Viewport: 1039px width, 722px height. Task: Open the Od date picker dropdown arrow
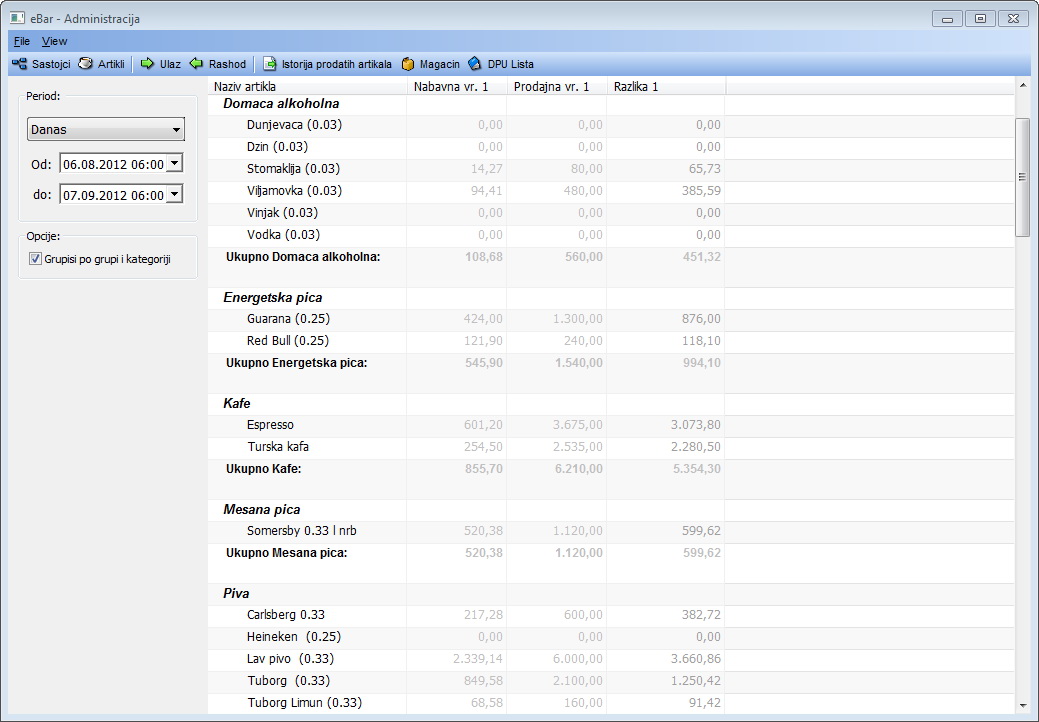pyautogui.click(x=174, y=163)
